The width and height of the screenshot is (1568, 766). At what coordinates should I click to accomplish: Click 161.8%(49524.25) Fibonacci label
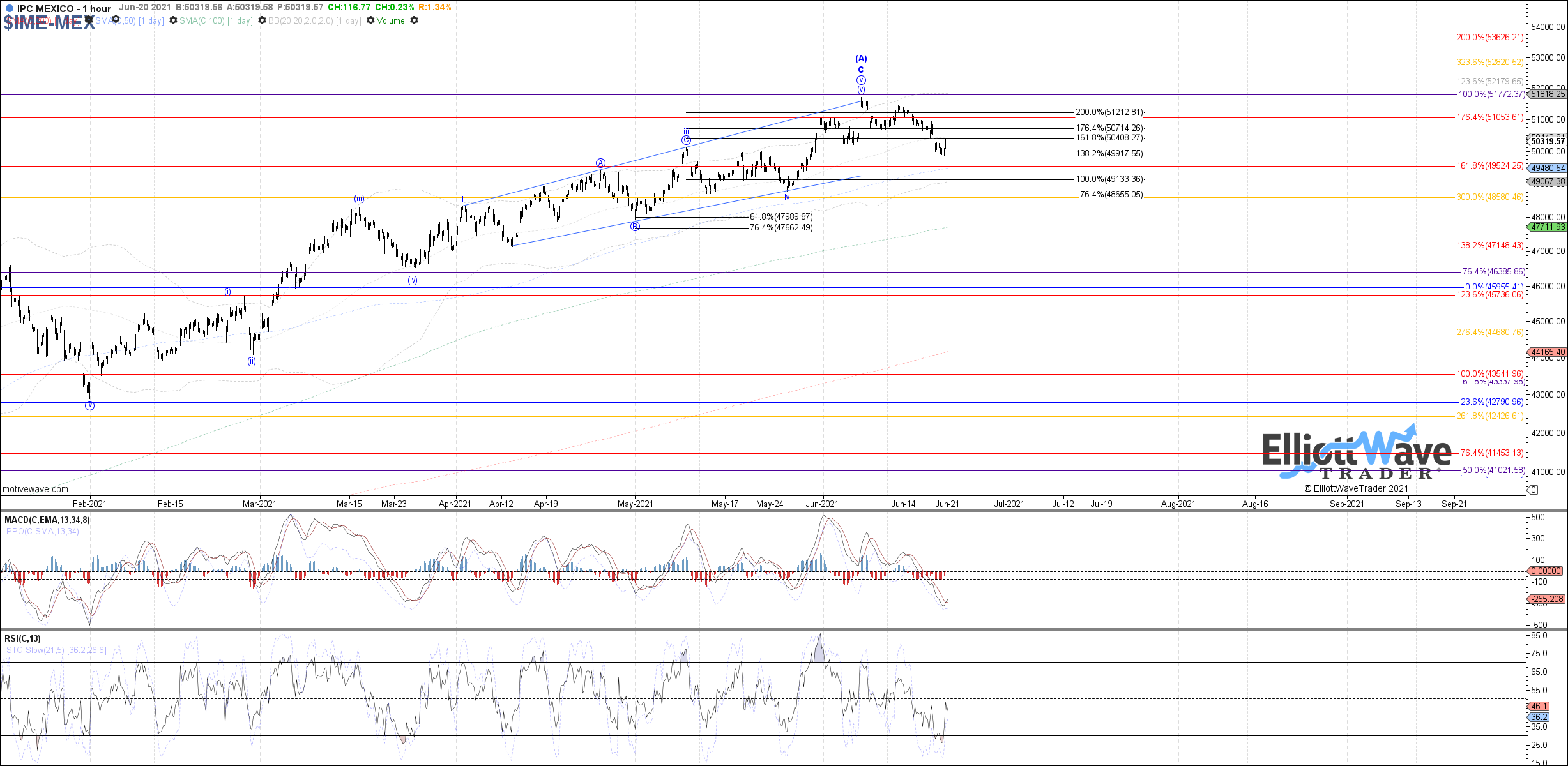tap(1489, 165)
